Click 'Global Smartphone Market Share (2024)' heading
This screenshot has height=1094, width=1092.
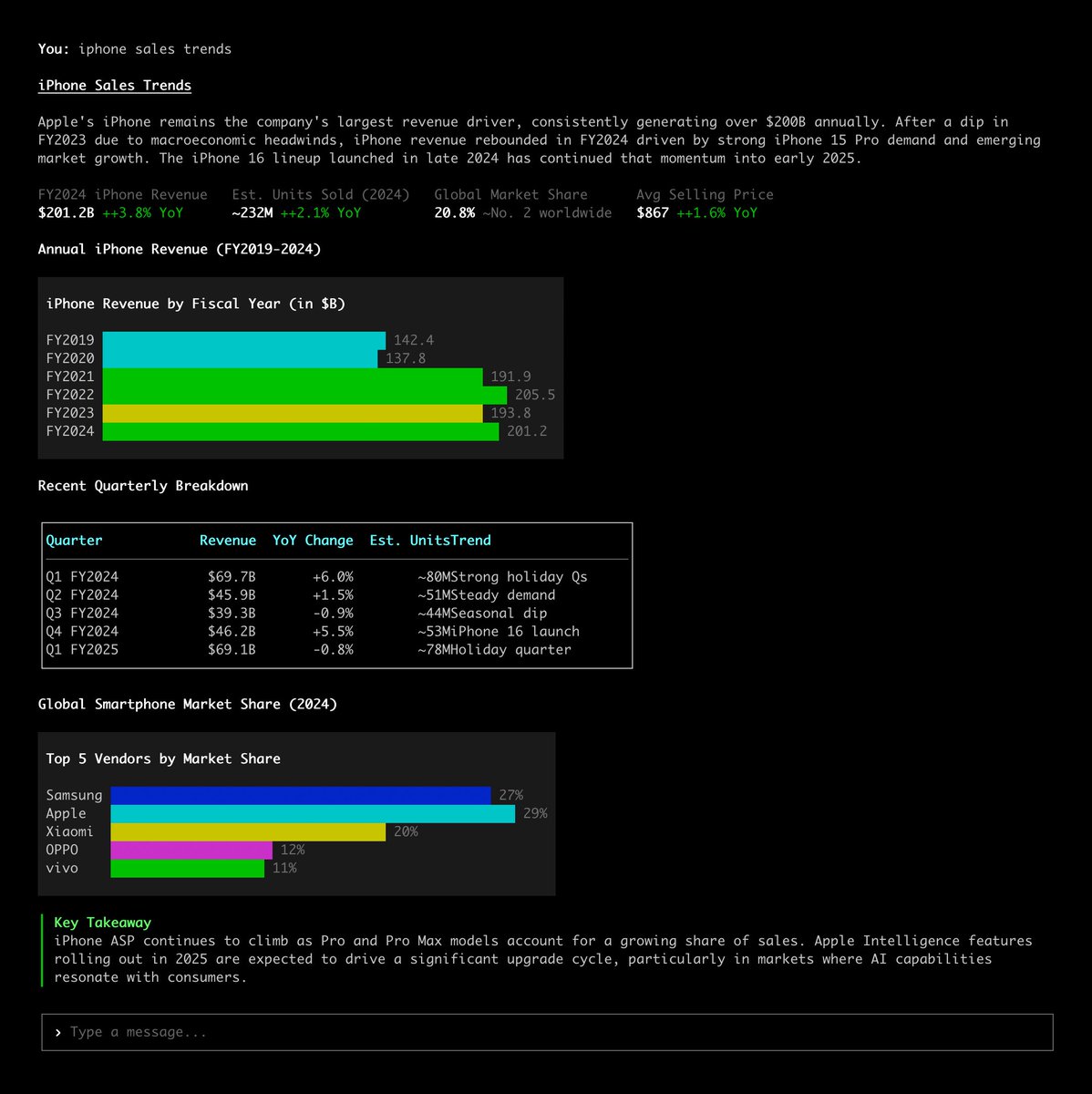(188, 704)
